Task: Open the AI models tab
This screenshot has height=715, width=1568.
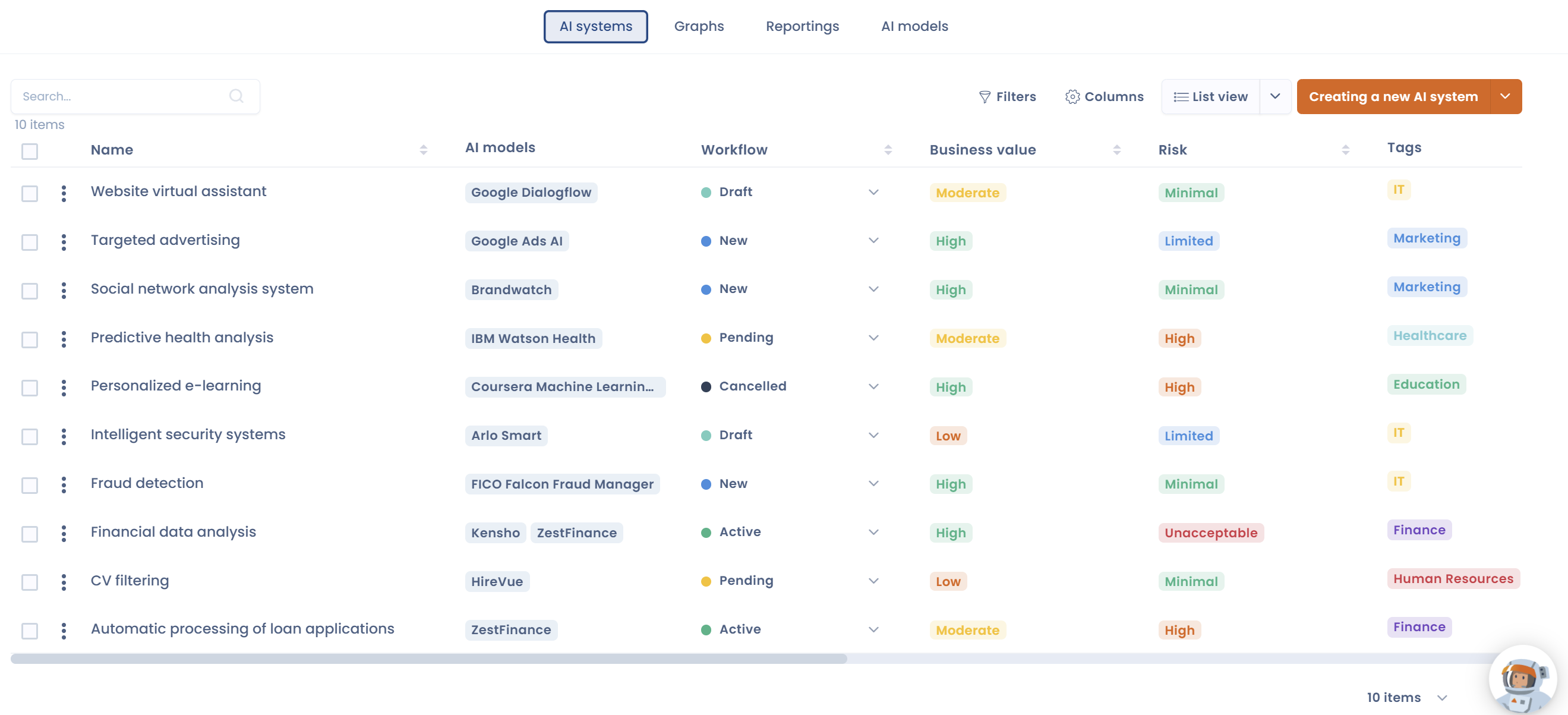Action: (x=914, y=26)
